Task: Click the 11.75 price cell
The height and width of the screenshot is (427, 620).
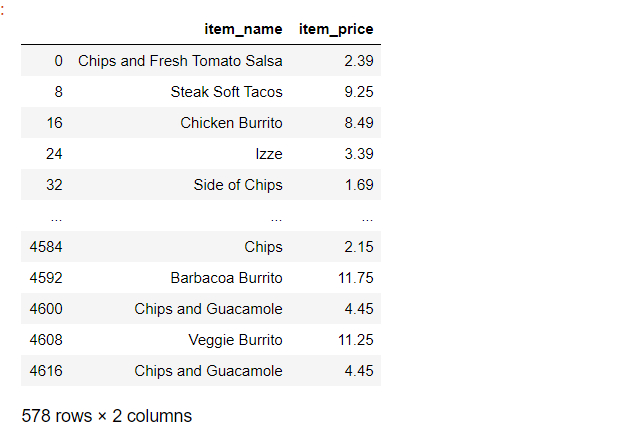Action: click(x=355, y=278)
